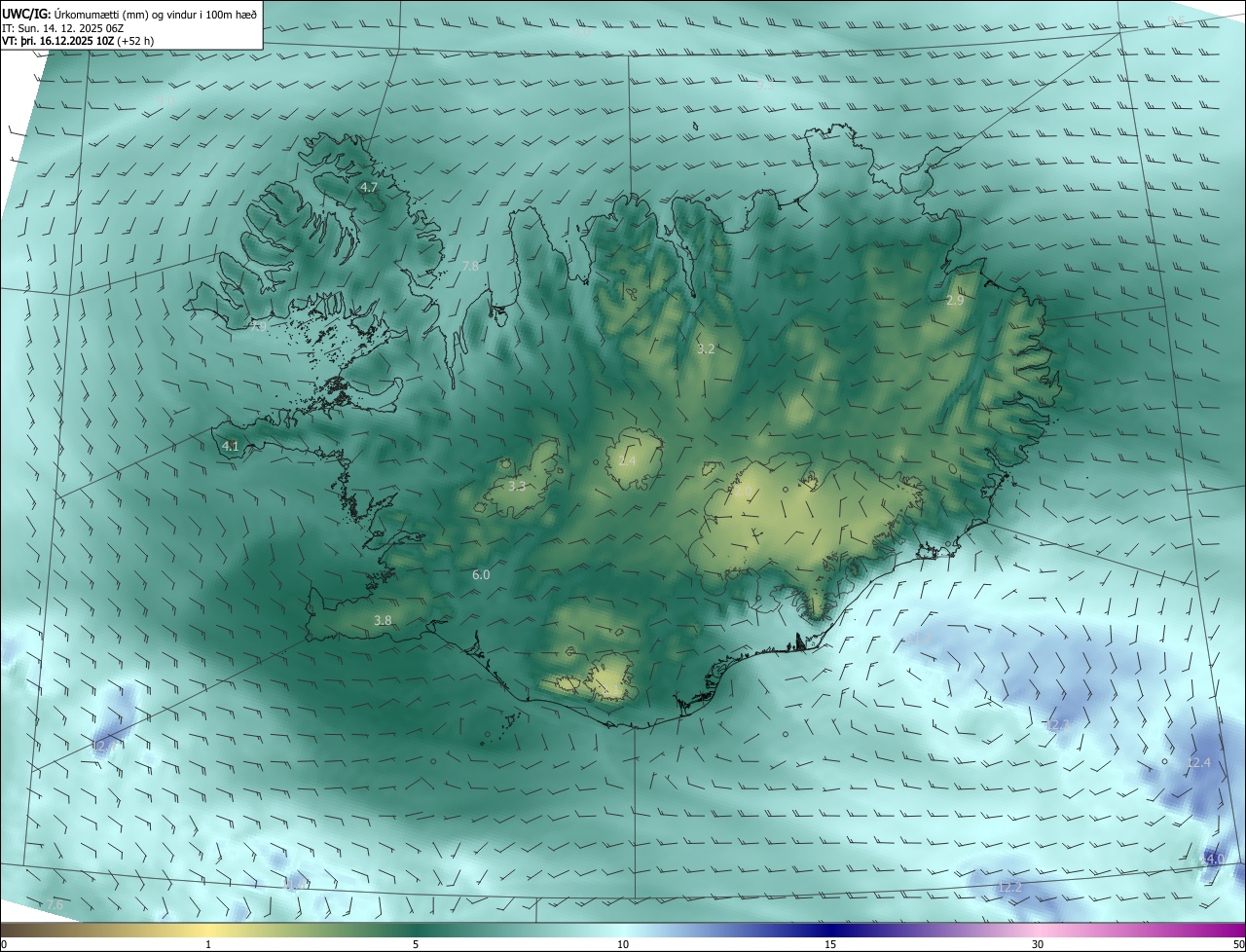Click the 7.8 value label on the map
This screenshot has width=1246, height=952.
pos(470,266)
